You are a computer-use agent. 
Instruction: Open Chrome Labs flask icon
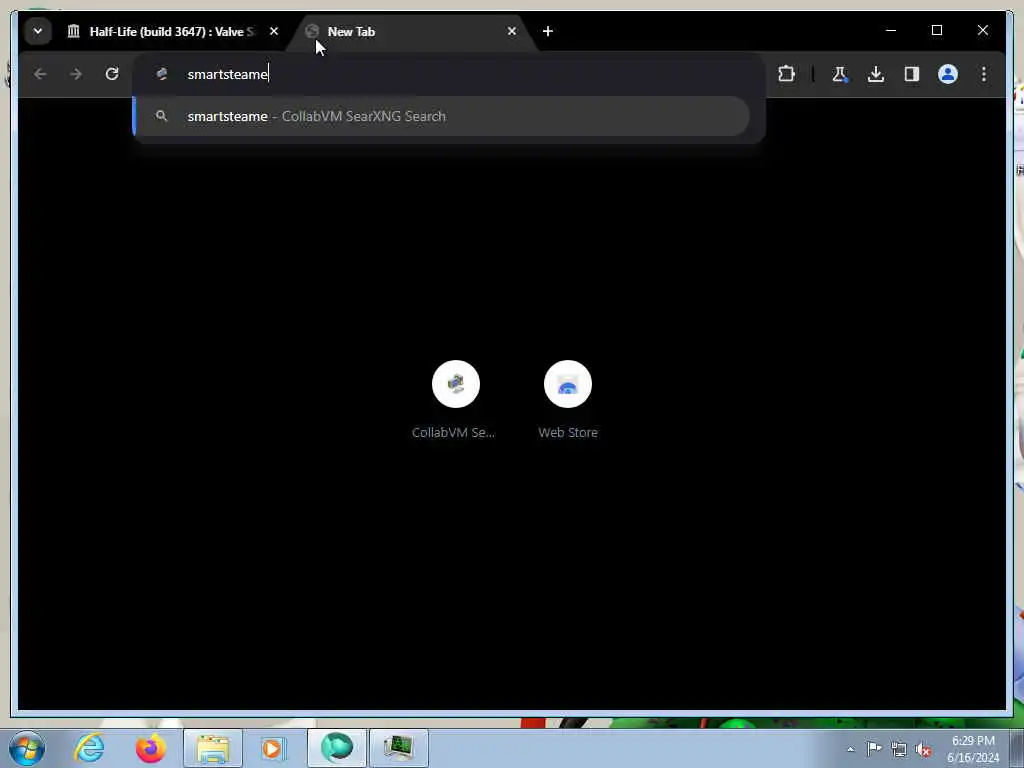tap(840, 74)
